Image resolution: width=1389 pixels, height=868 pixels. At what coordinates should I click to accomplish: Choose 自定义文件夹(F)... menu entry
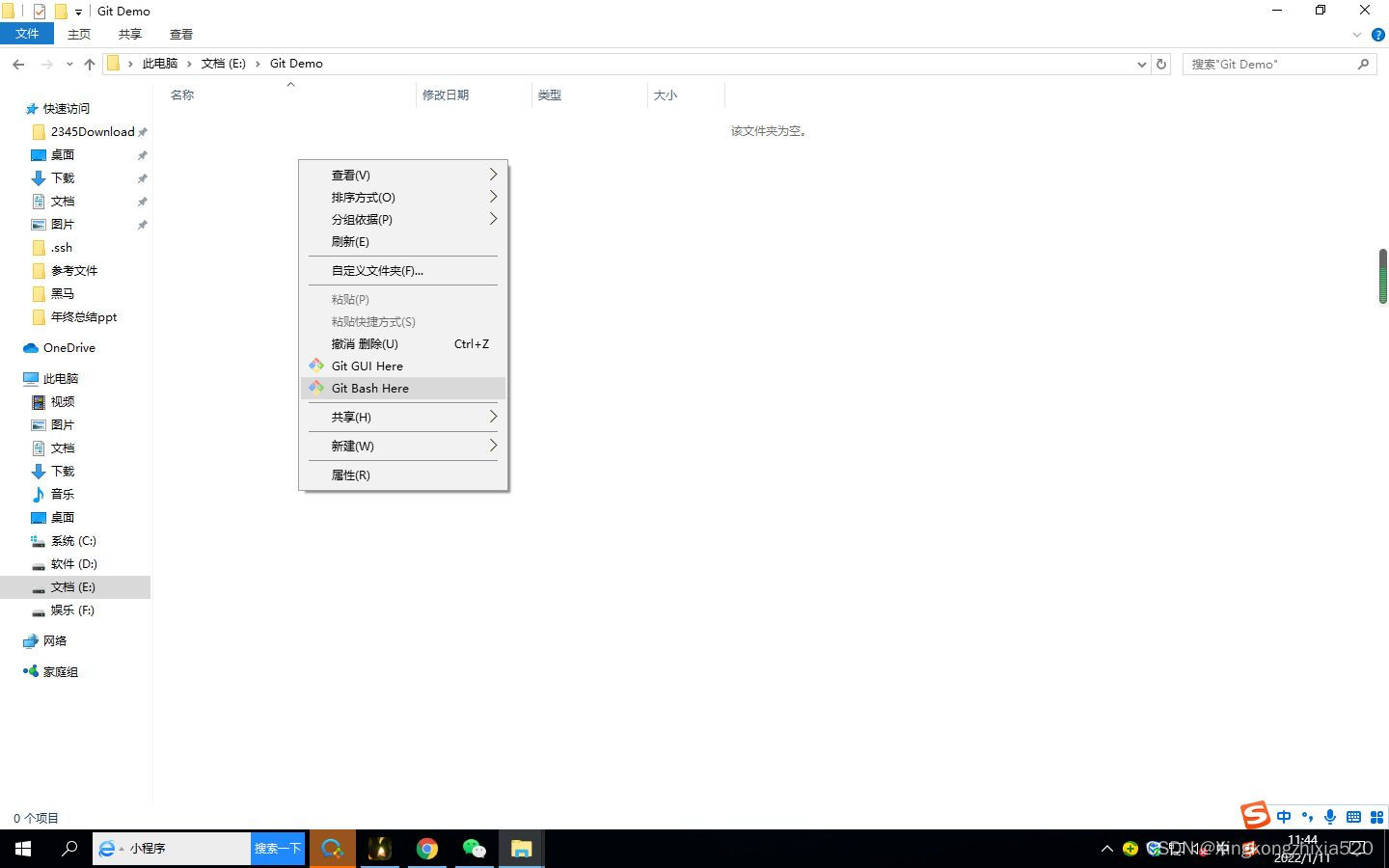pyautogui.click(x=403, y=270)
